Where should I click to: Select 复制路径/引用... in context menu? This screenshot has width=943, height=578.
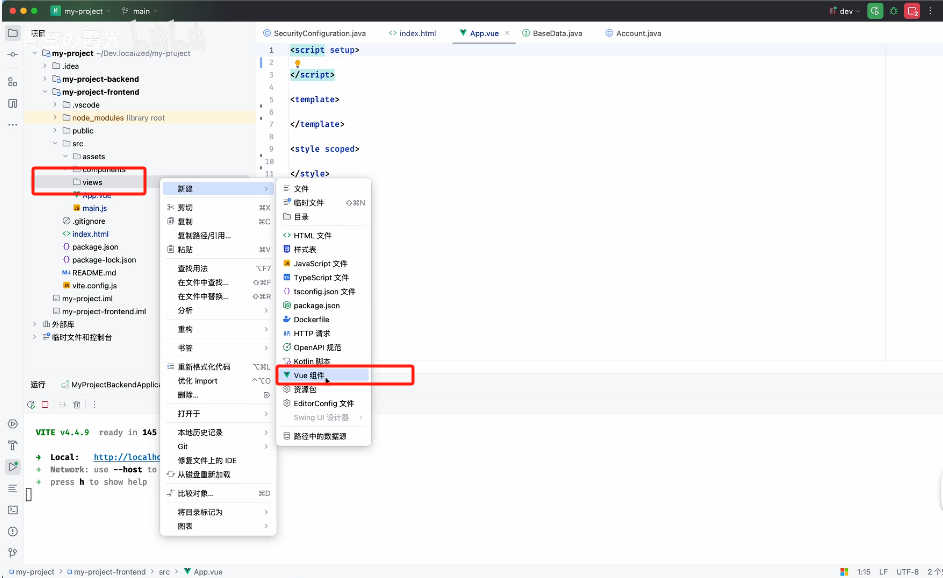pos(218,235)
